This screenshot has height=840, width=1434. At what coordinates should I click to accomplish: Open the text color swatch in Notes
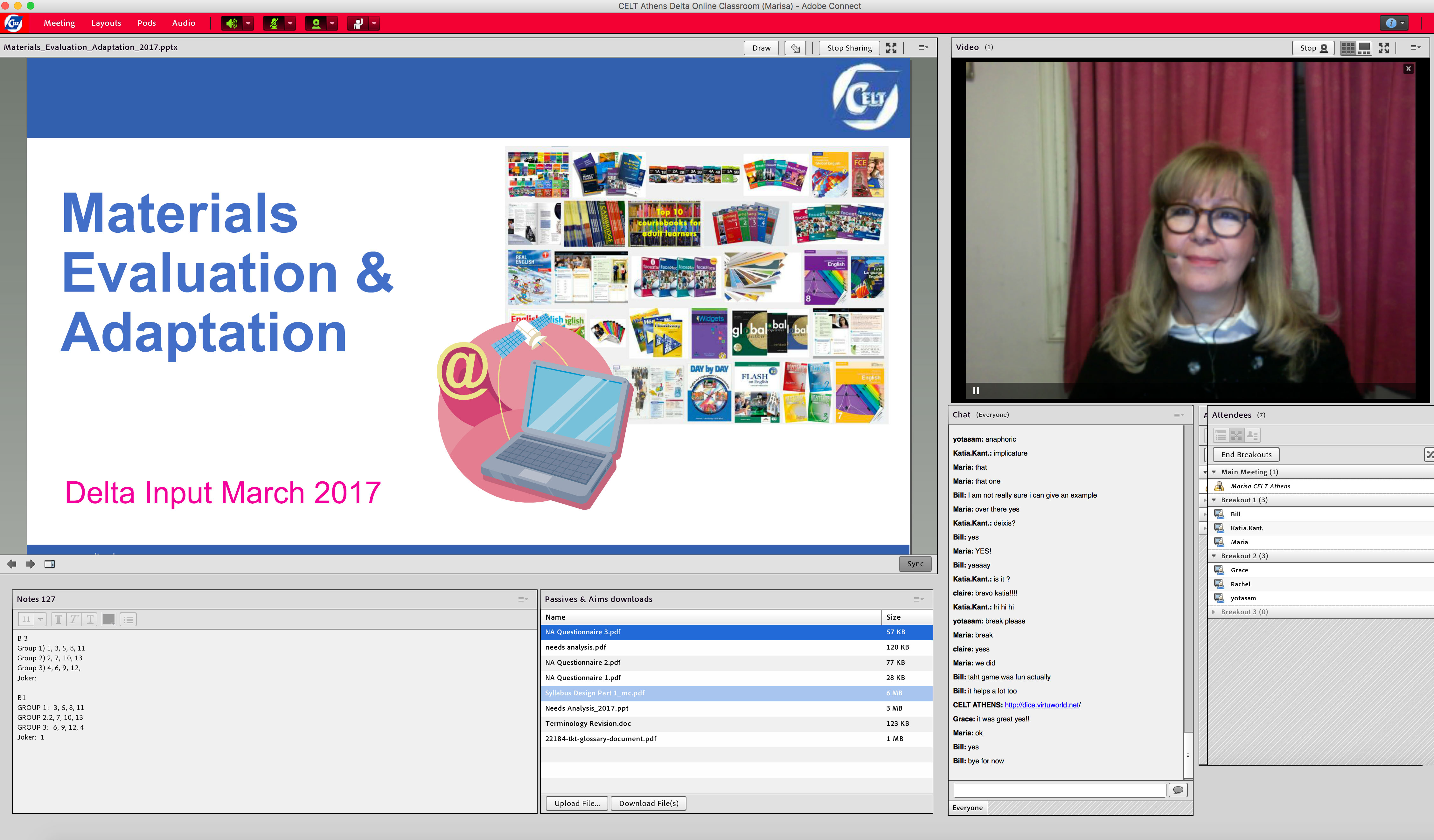pyautogui.click(x=109, y=619)
